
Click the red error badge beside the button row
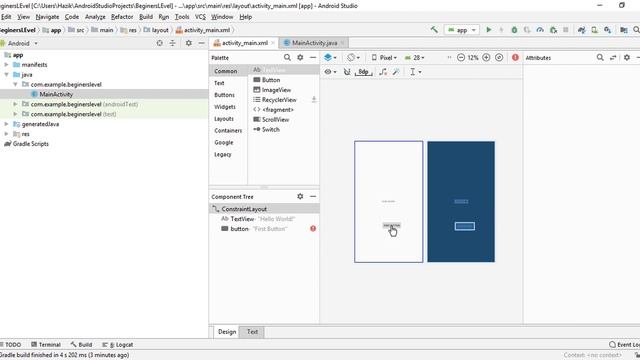(x=313, y=229)
